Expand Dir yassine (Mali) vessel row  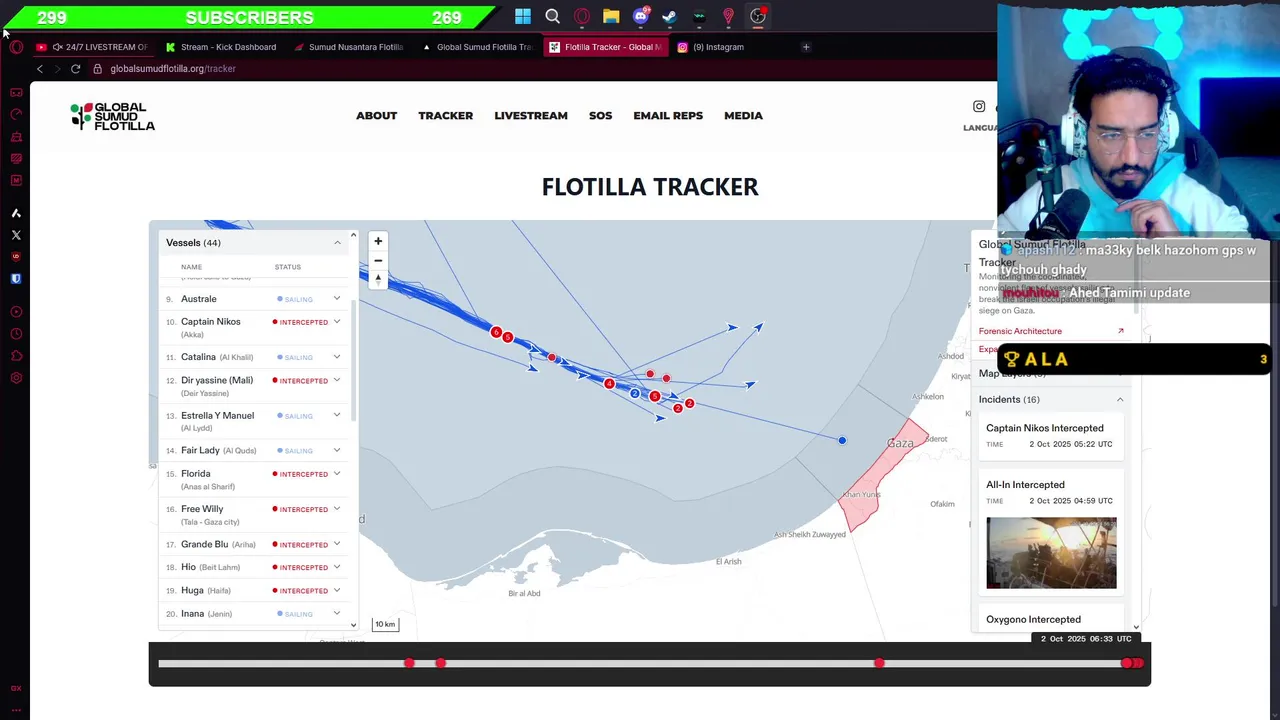pos(337,380)
